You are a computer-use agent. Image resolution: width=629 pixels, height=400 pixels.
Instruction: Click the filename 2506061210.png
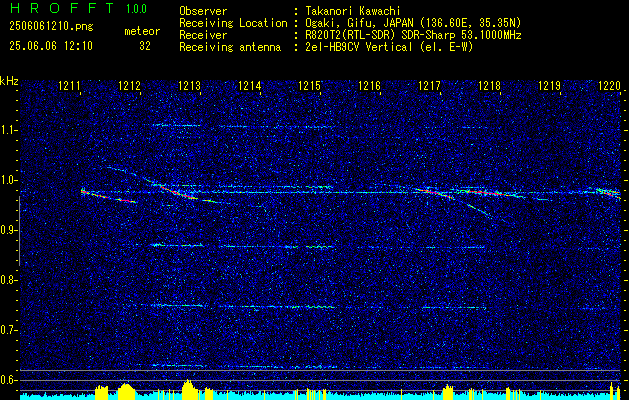click(x=51, y=27)
